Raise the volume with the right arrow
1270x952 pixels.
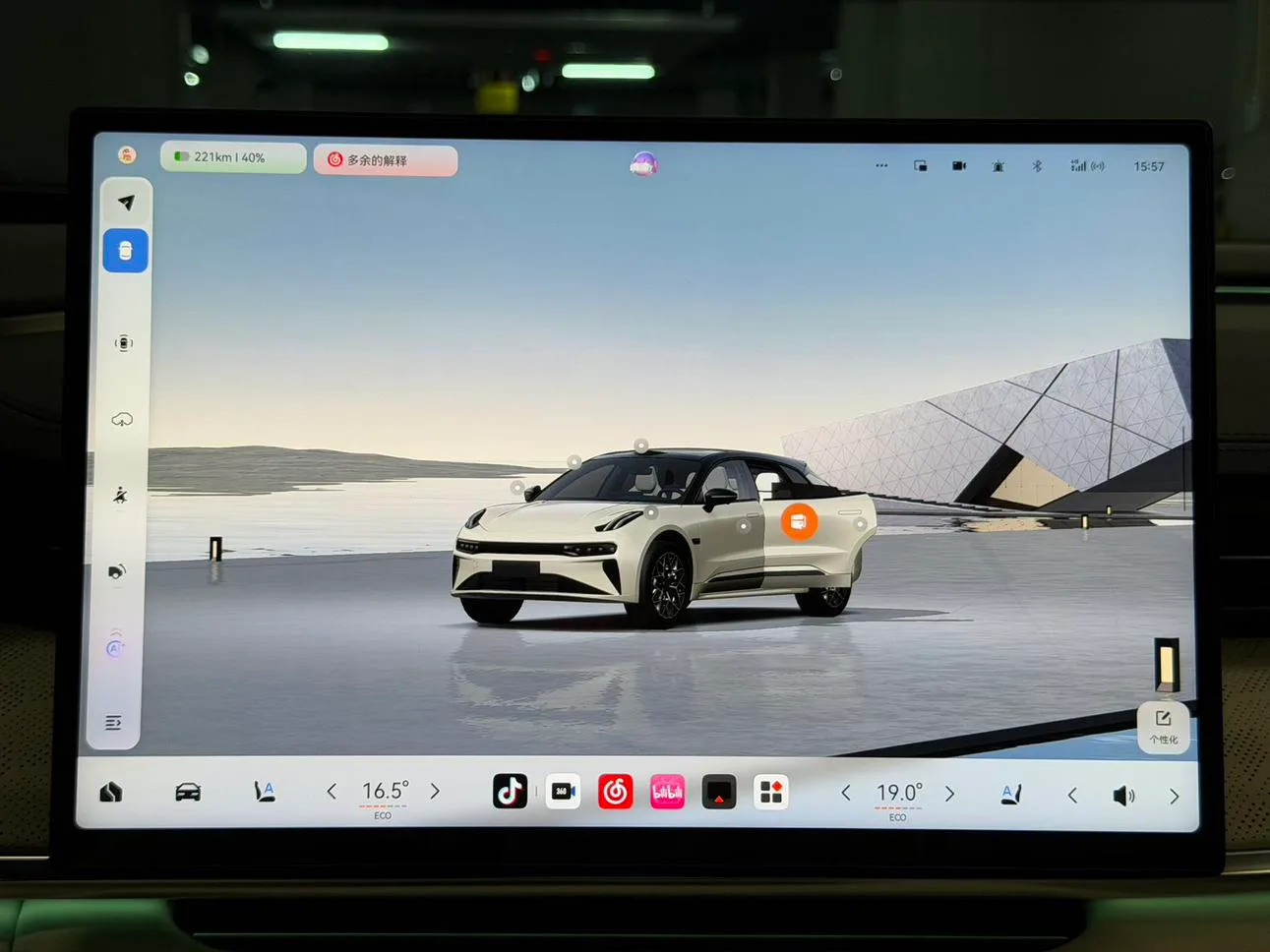pos(1174,797)
